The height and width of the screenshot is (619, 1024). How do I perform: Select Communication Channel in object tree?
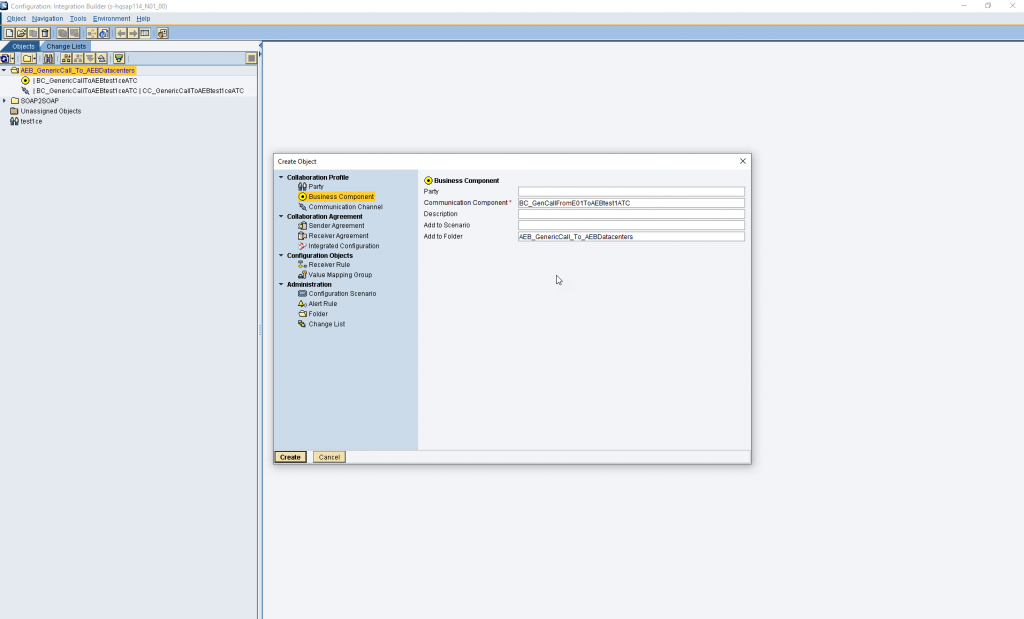345,207
